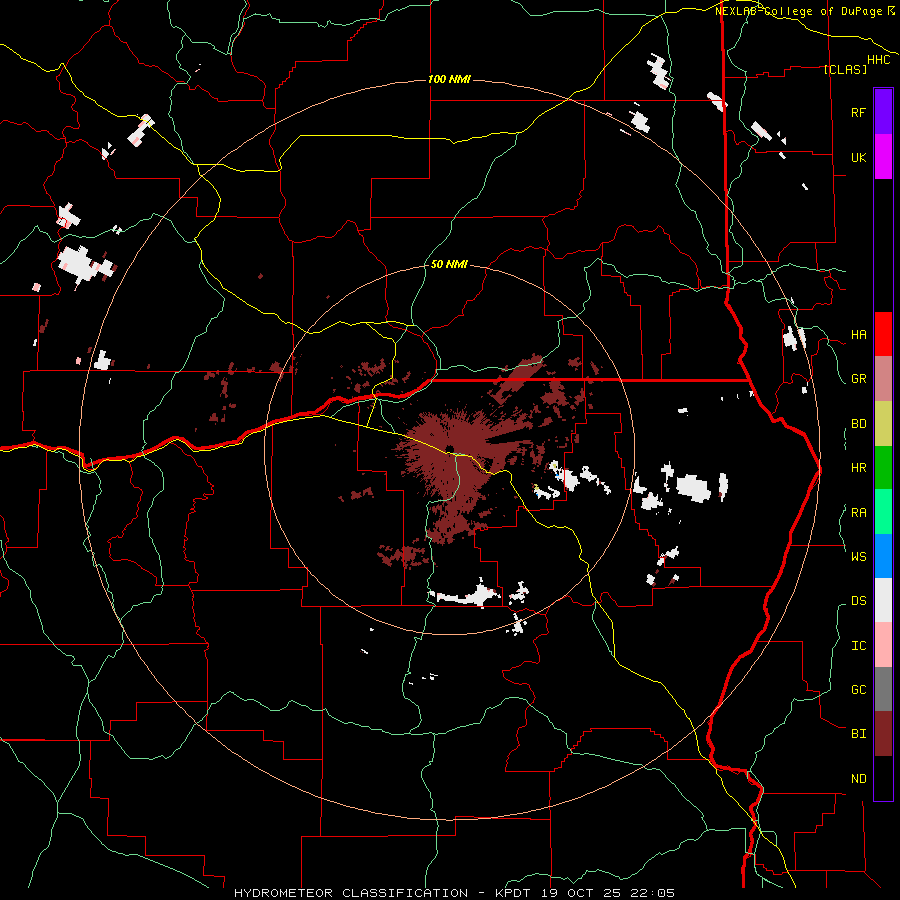Select the IC pink legend swatch
The width and height of the screenshot is (900, 900).
(x=883, y=645)
